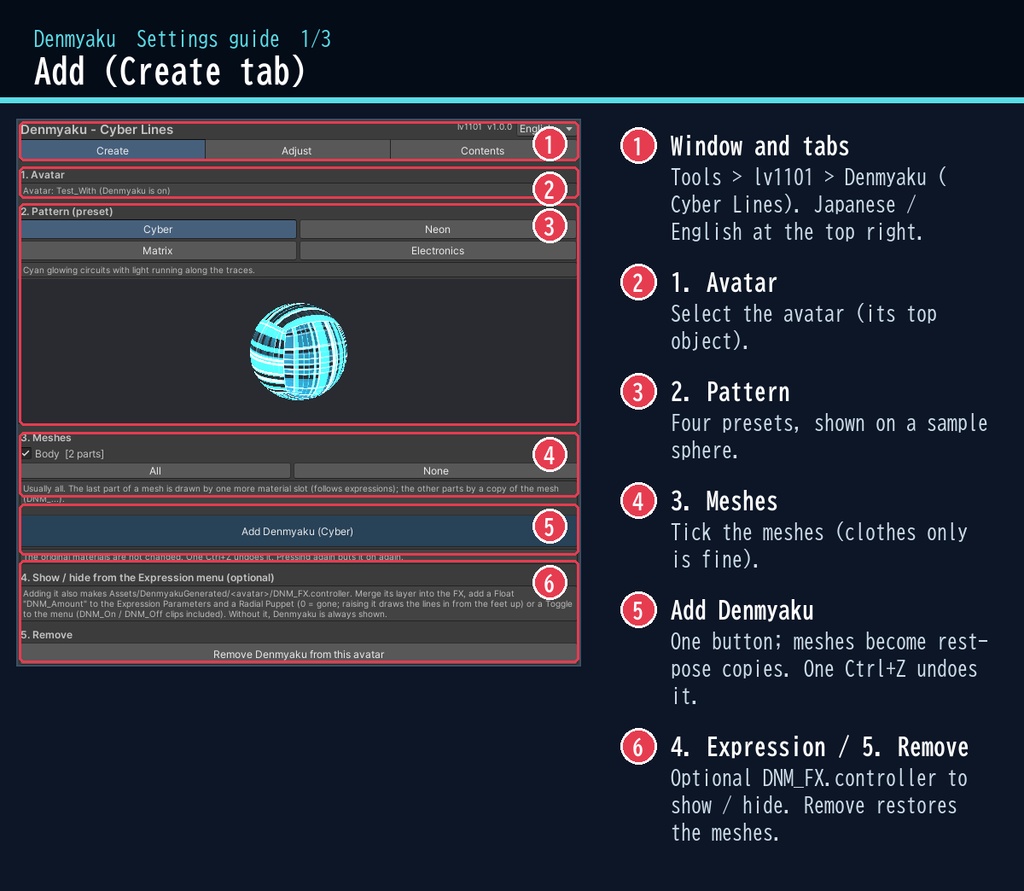
Task: Click Remove Denmyaku from this avatar
Action: (x=298, y=654)
